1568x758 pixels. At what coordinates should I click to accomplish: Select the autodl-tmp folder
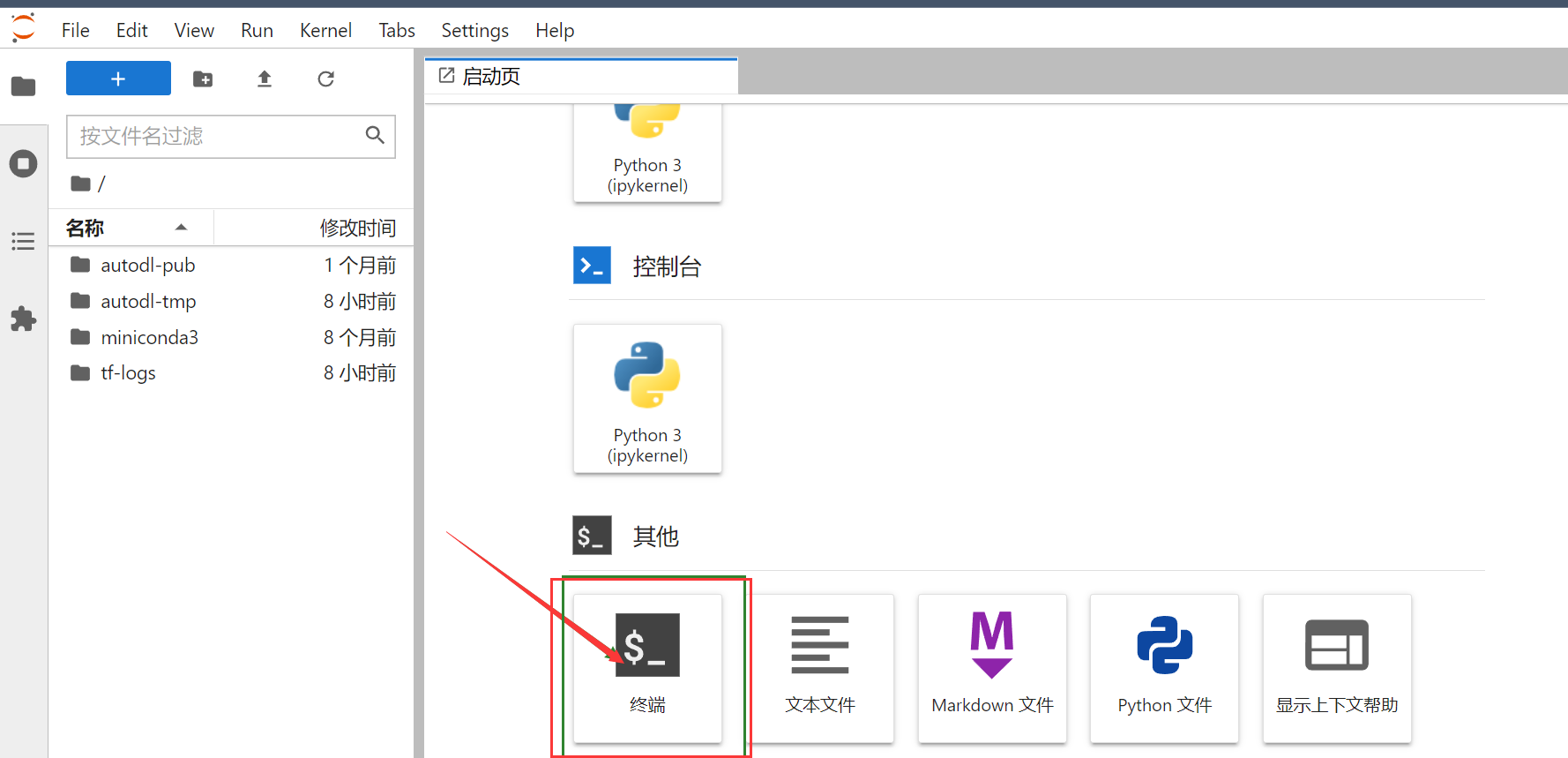pyautogui.click(x=231, y=301)
